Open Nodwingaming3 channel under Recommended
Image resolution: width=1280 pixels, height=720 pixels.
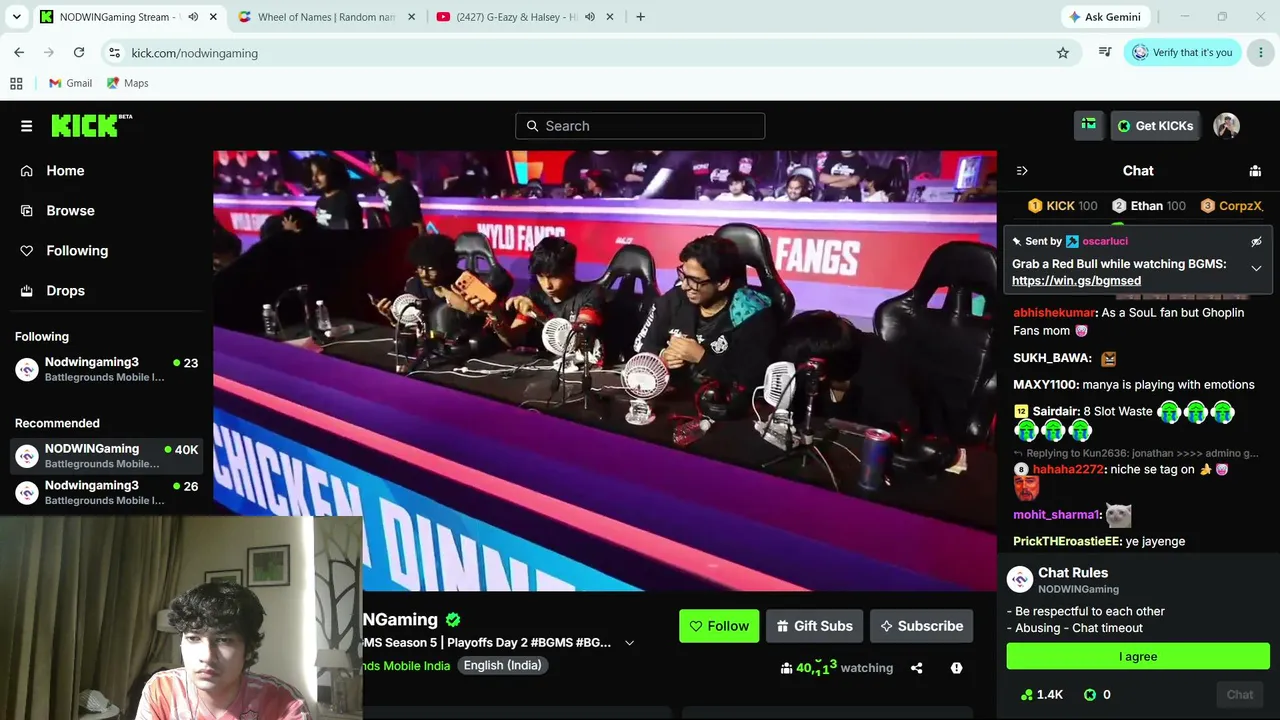pyautogui.click(x=106, y=493)
